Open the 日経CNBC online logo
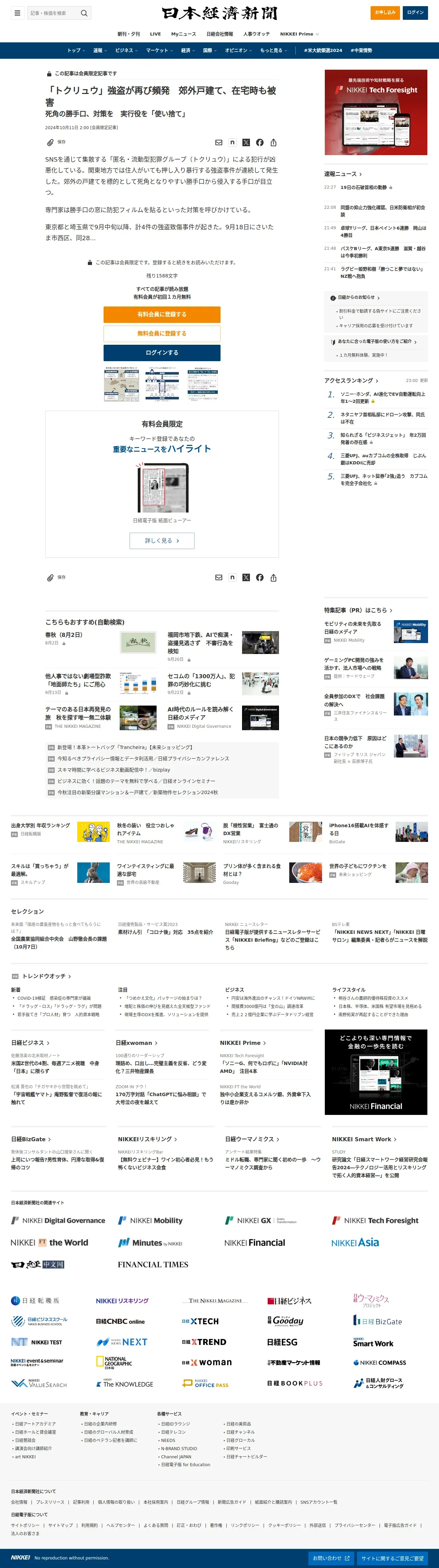 pyautogui.click(x=120, y=1322)
